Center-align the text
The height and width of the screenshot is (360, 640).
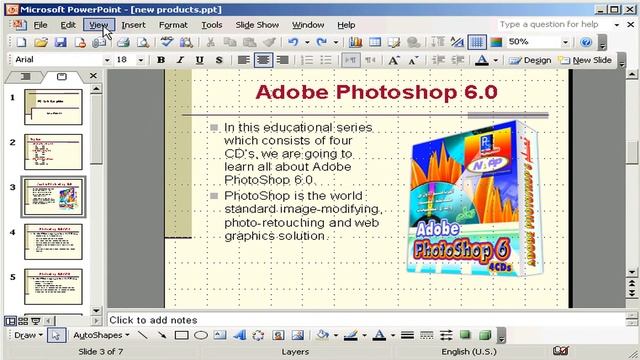tap(263, 60)
